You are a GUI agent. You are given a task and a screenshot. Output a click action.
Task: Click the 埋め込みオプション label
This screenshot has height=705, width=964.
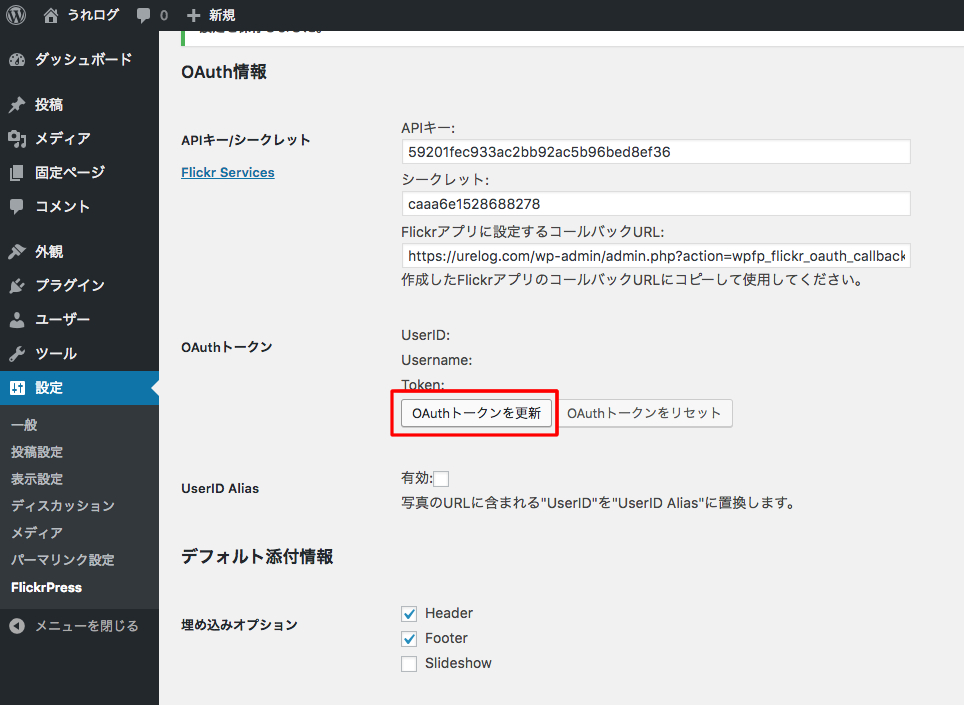pyautogui.click(x=239, y=625)
